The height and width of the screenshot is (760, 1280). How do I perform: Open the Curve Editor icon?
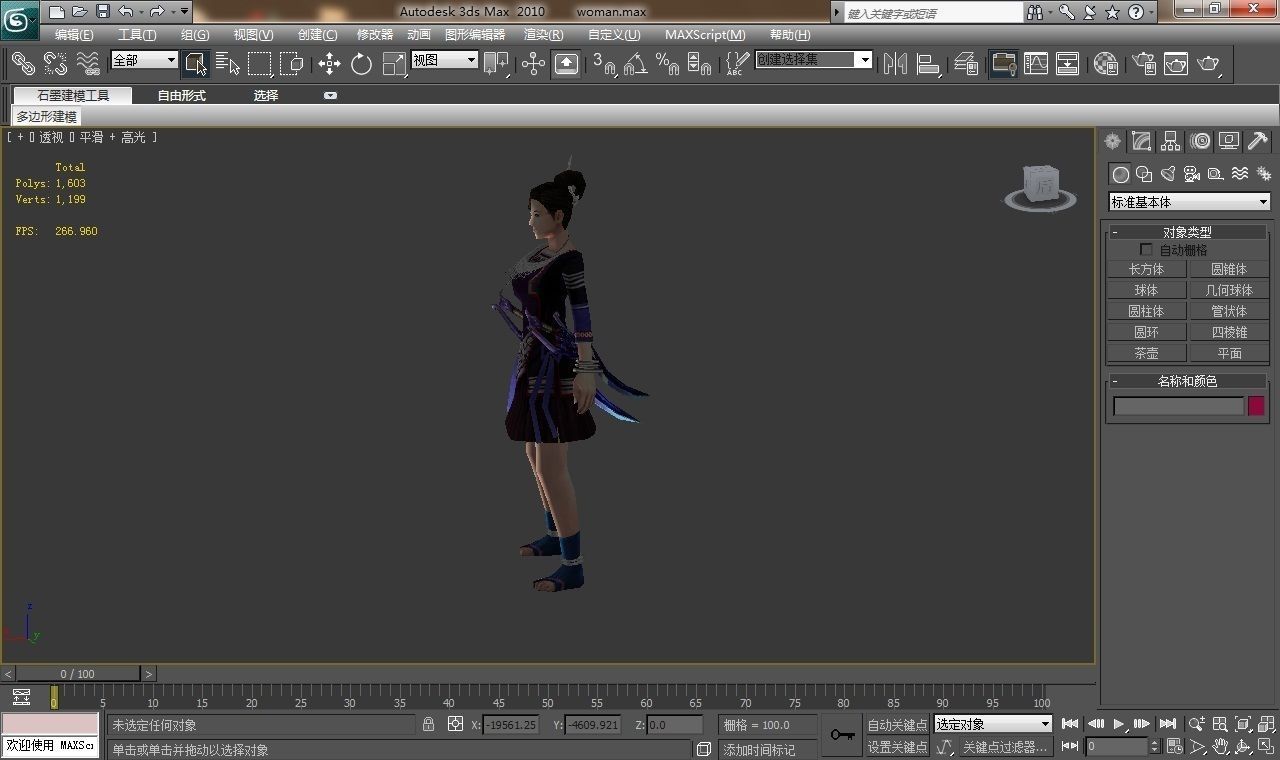point(1036,64)
